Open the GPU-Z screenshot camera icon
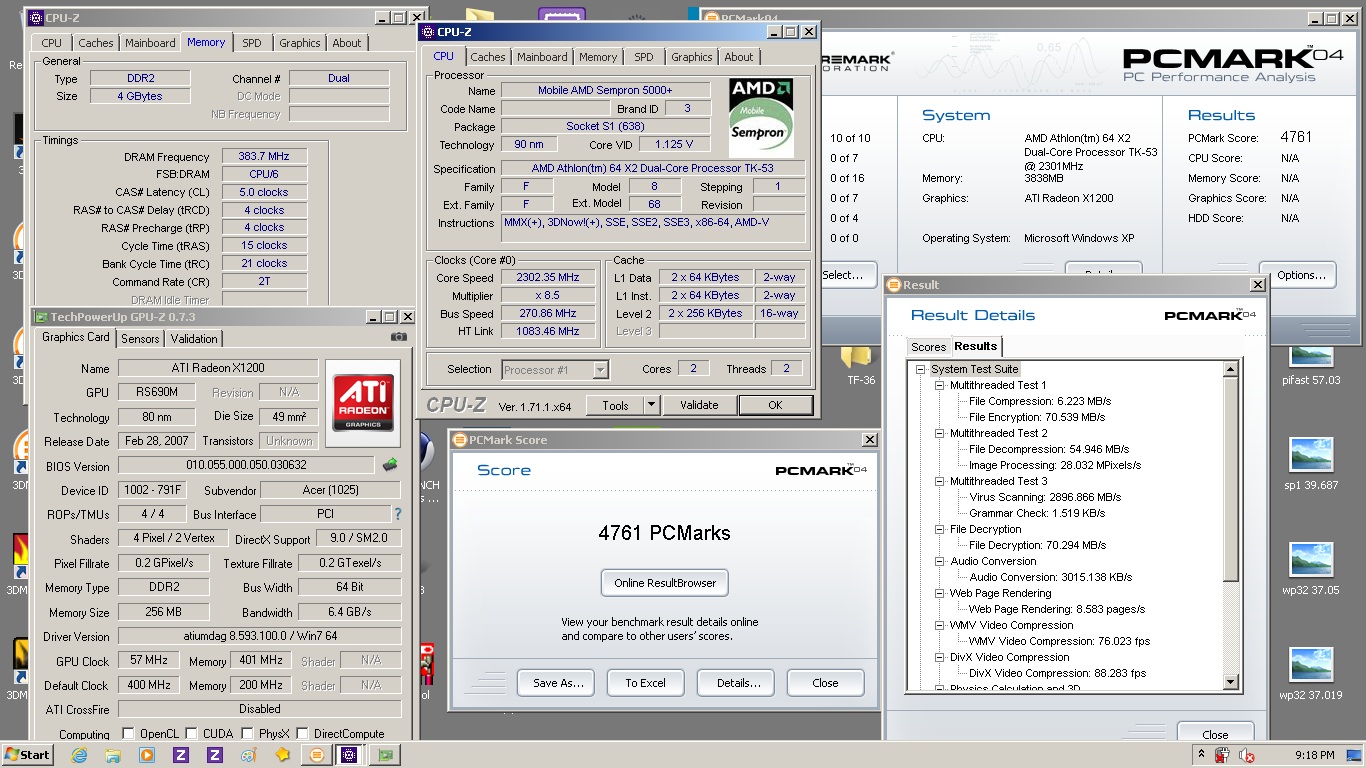This screenshot has height=768, width=1366. click(399, 338)
